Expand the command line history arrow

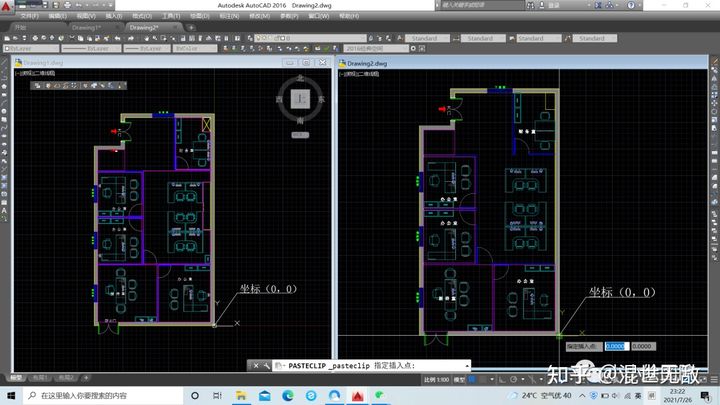click(467, 366)
